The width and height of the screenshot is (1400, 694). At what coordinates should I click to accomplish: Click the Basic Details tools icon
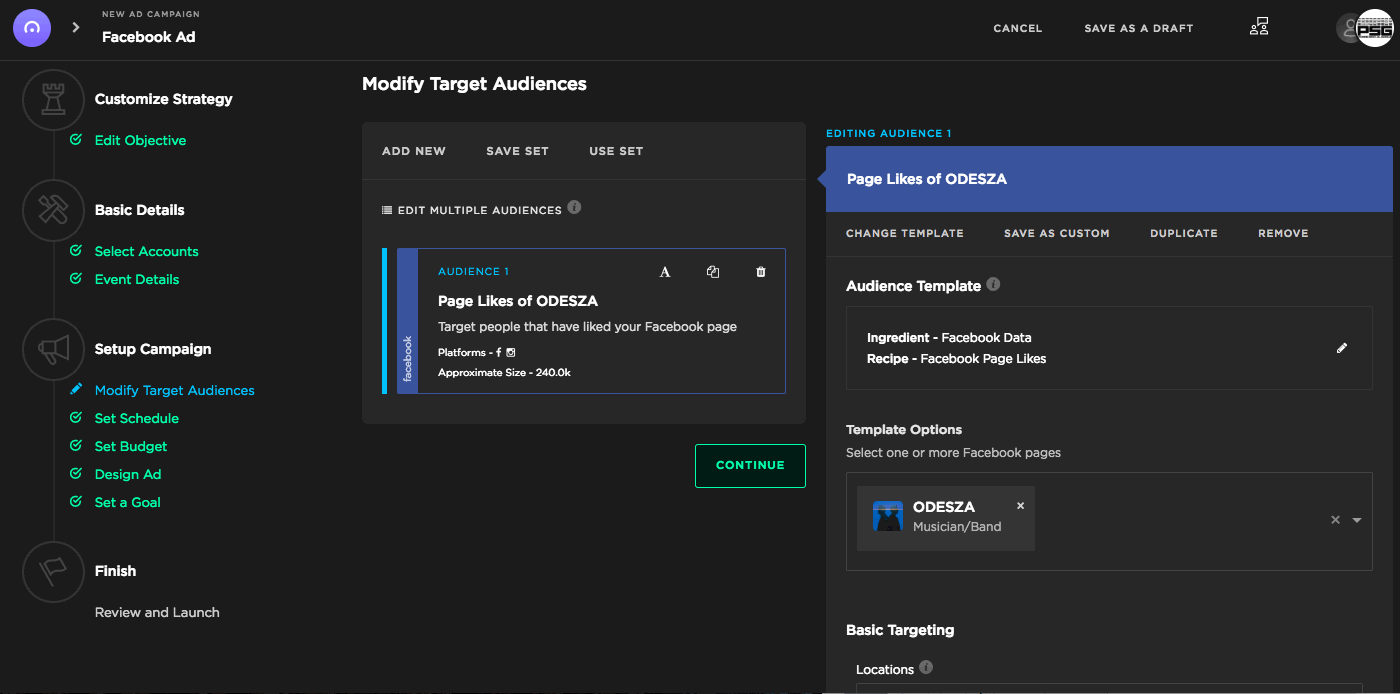click(53, 210)
